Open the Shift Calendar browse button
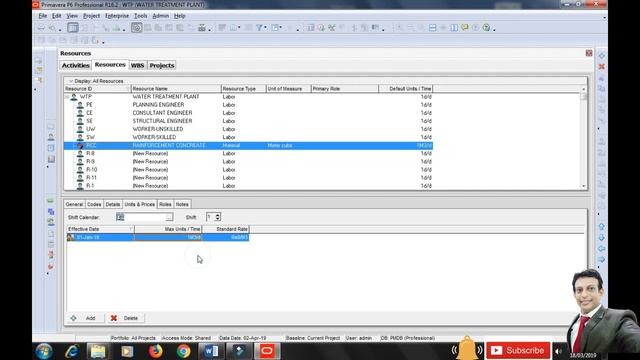The height and width of the screenshot is (360, 640). (169, 217)
